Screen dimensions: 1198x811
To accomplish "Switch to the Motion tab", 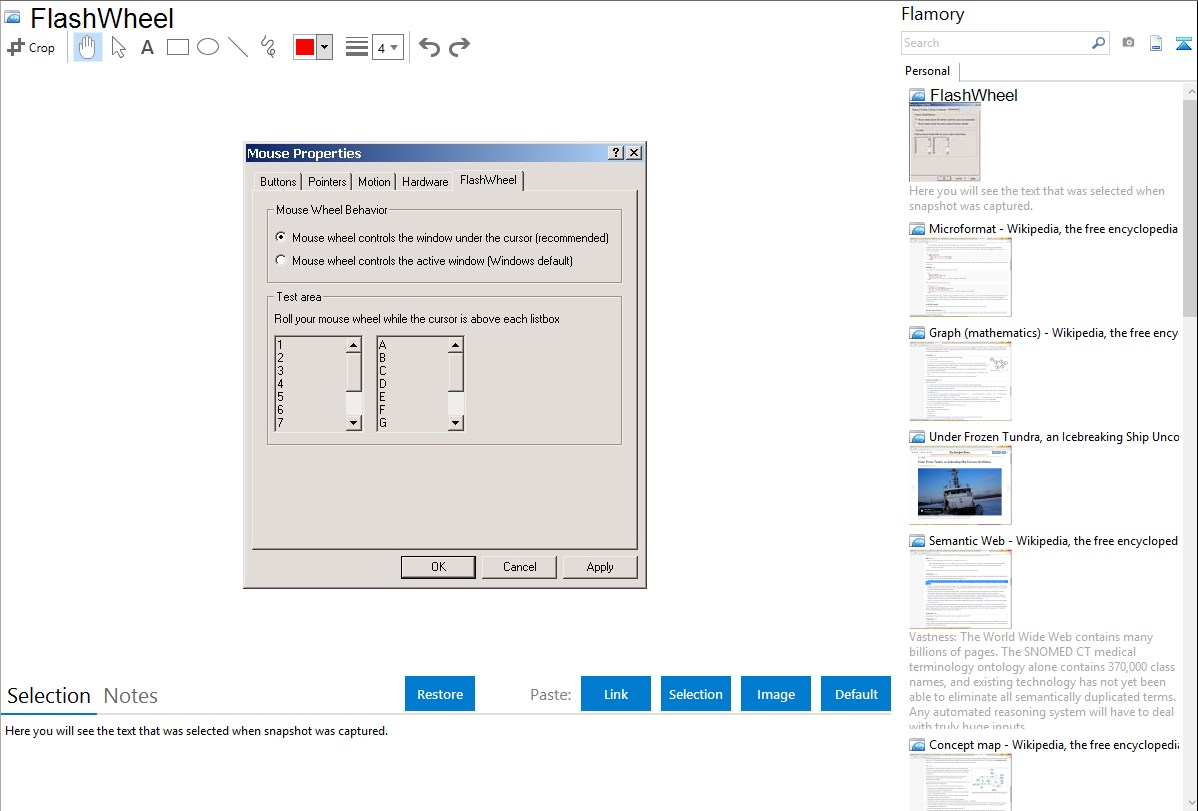I will (374, 182).
